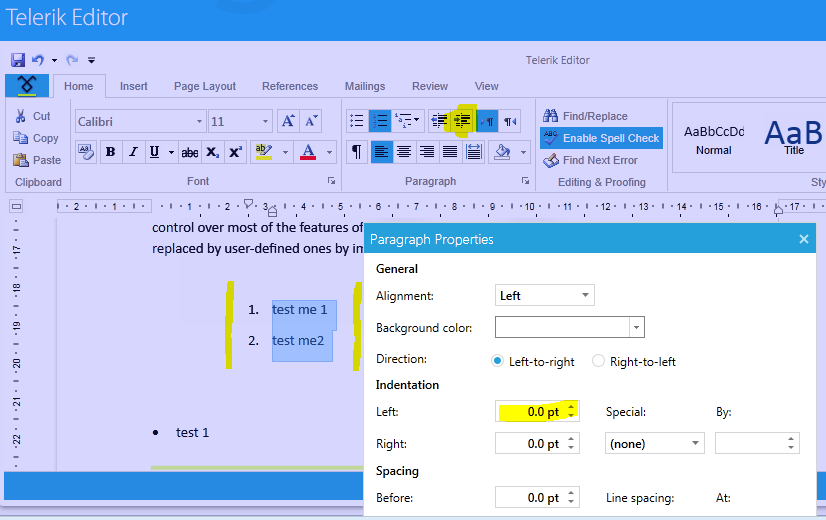The height and width of the screenshot is (520, 826).
Task: Go to the Mailings tab
Action: click(x=365, y=86)
